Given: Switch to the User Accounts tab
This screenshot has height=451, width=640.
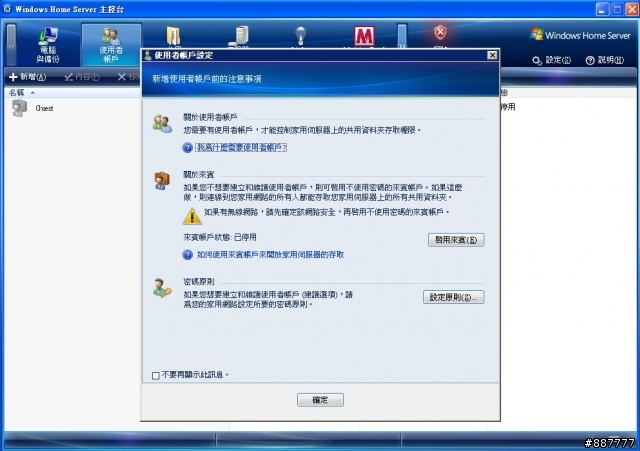Looking at the screenshot, I should [x=111, y=45].
